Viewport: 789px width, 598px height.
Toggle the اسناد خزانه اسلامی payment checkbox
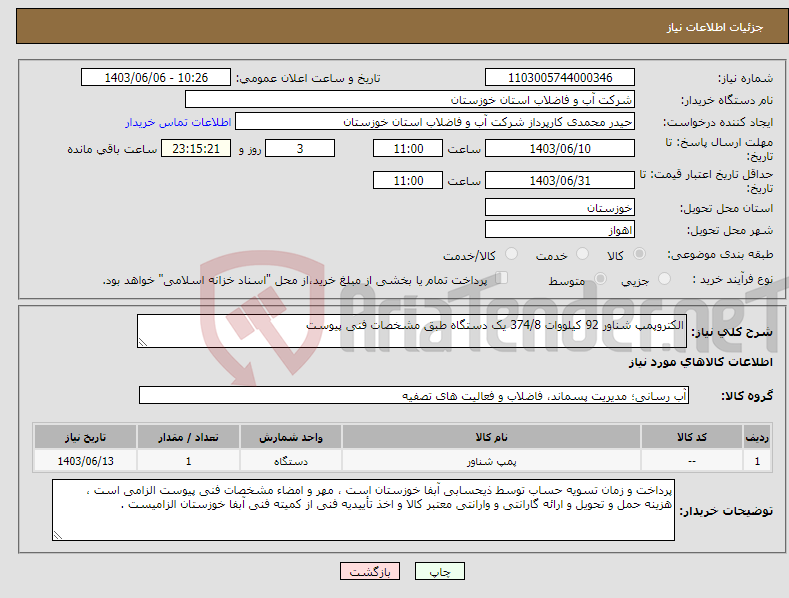tap(501, 278)
